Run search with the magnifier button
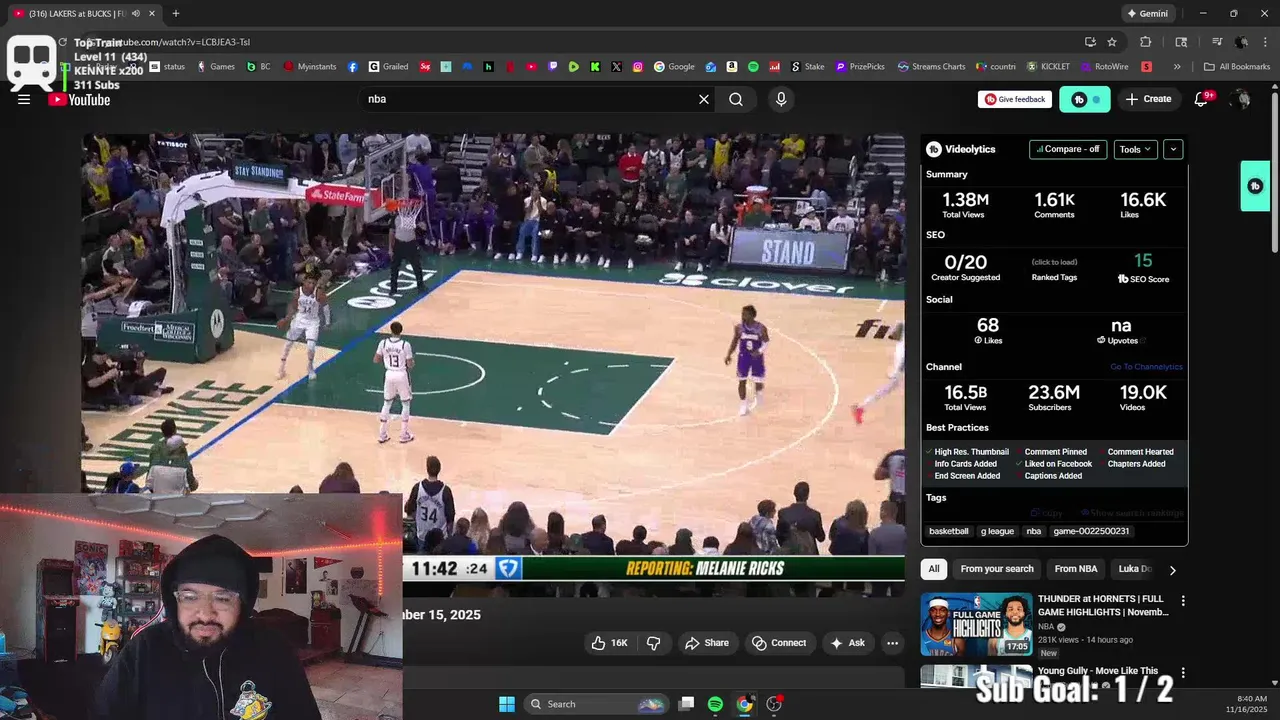The image size is (1280, 720). 736,99
